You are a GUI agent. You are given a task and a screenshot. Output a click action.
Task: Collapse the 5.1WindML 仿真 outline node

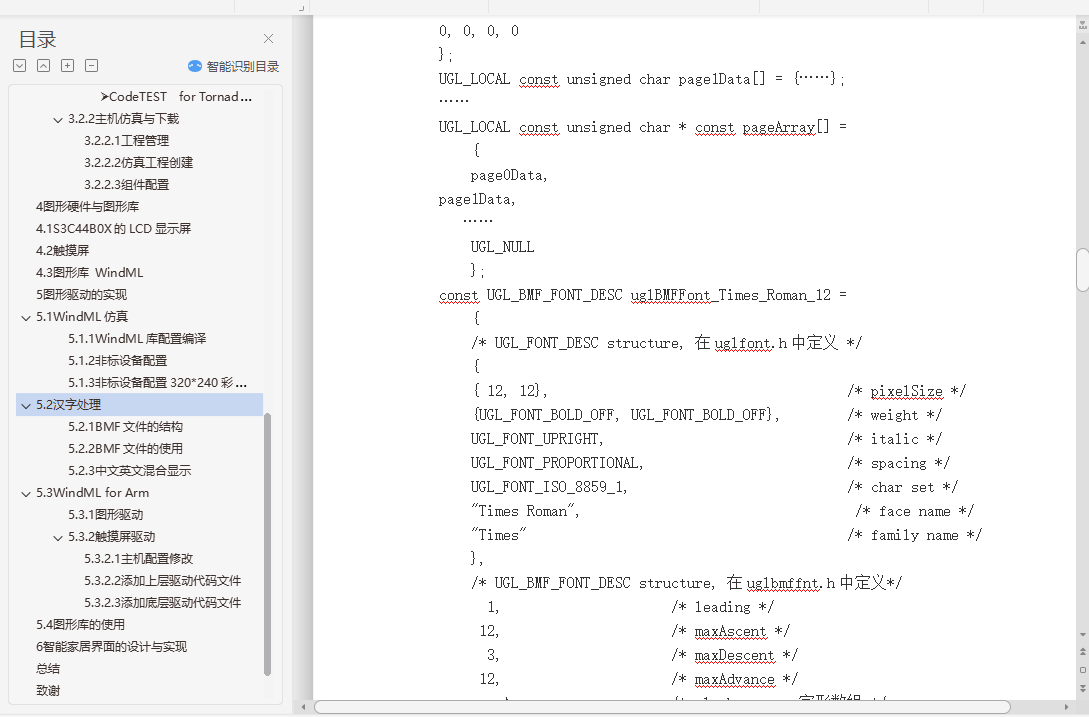click(26, 318)
